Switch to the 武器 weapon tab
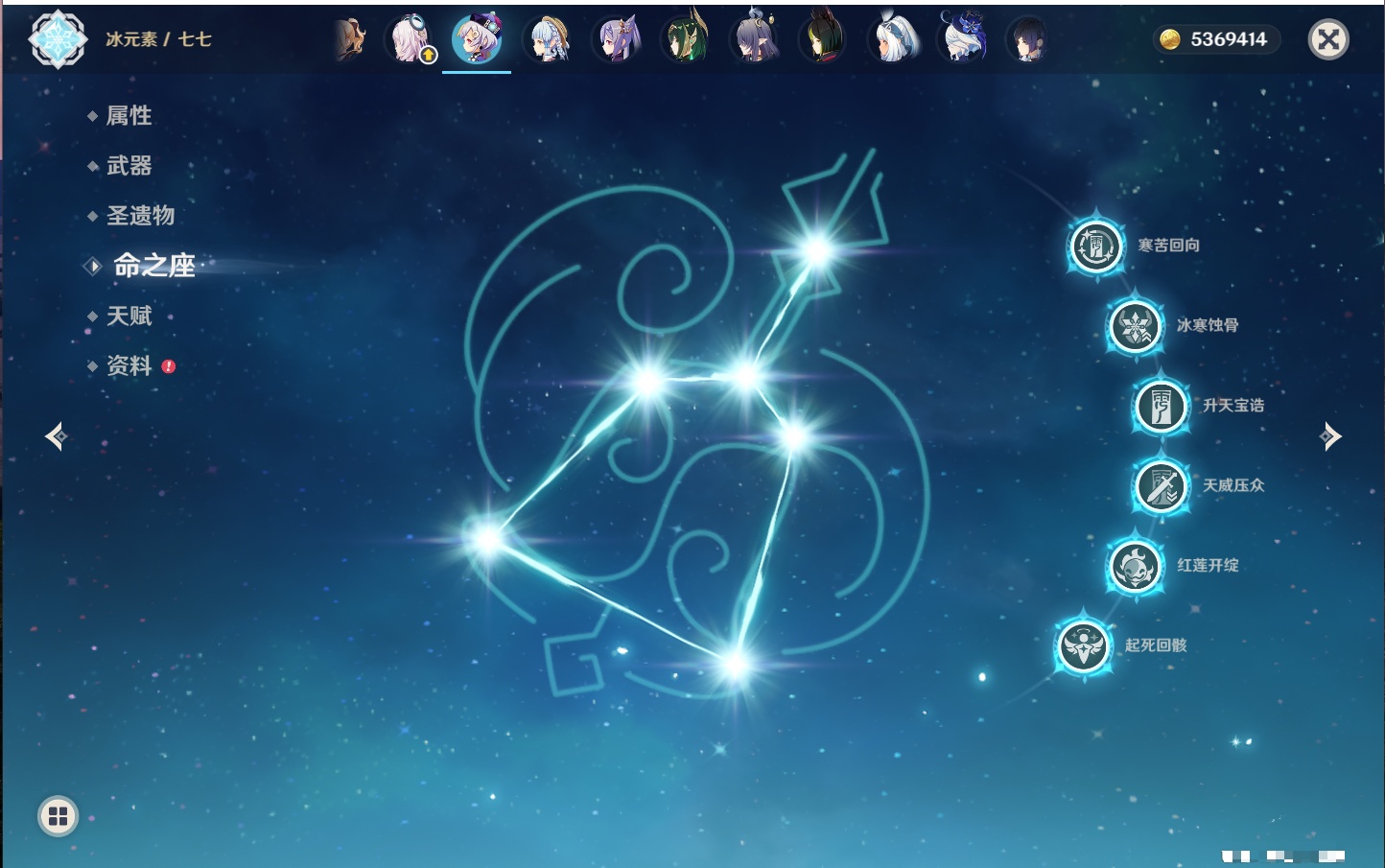 [129, 166]
